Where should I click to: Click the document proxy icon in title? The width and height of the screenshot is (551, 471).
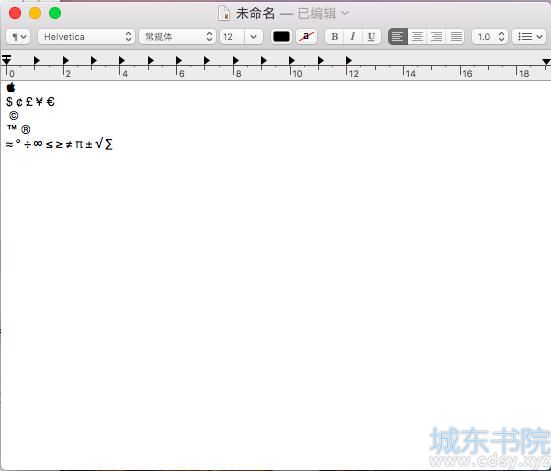[224, 13]
